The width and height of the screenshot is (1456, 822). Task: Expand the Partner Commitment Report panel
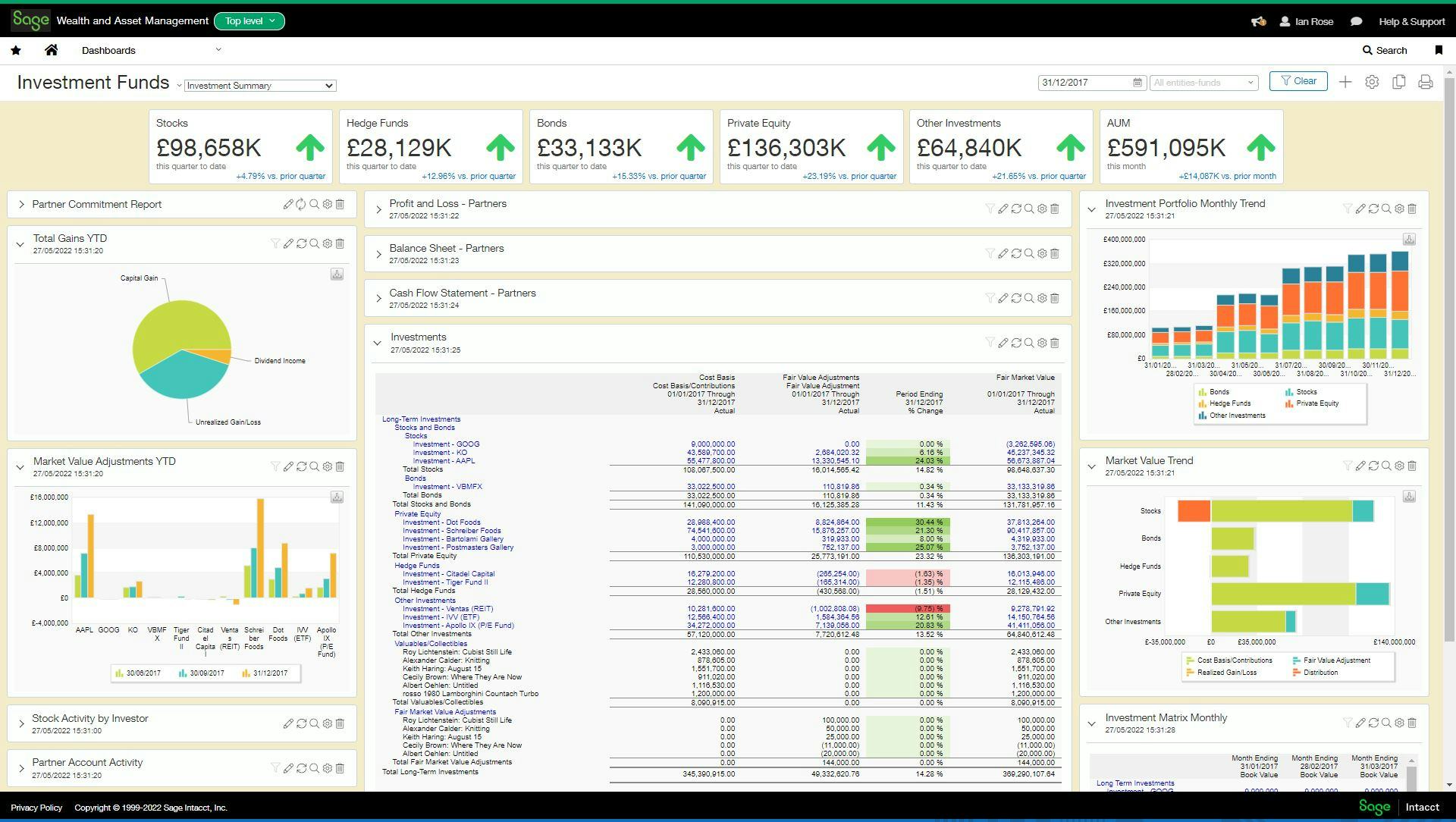21,205
